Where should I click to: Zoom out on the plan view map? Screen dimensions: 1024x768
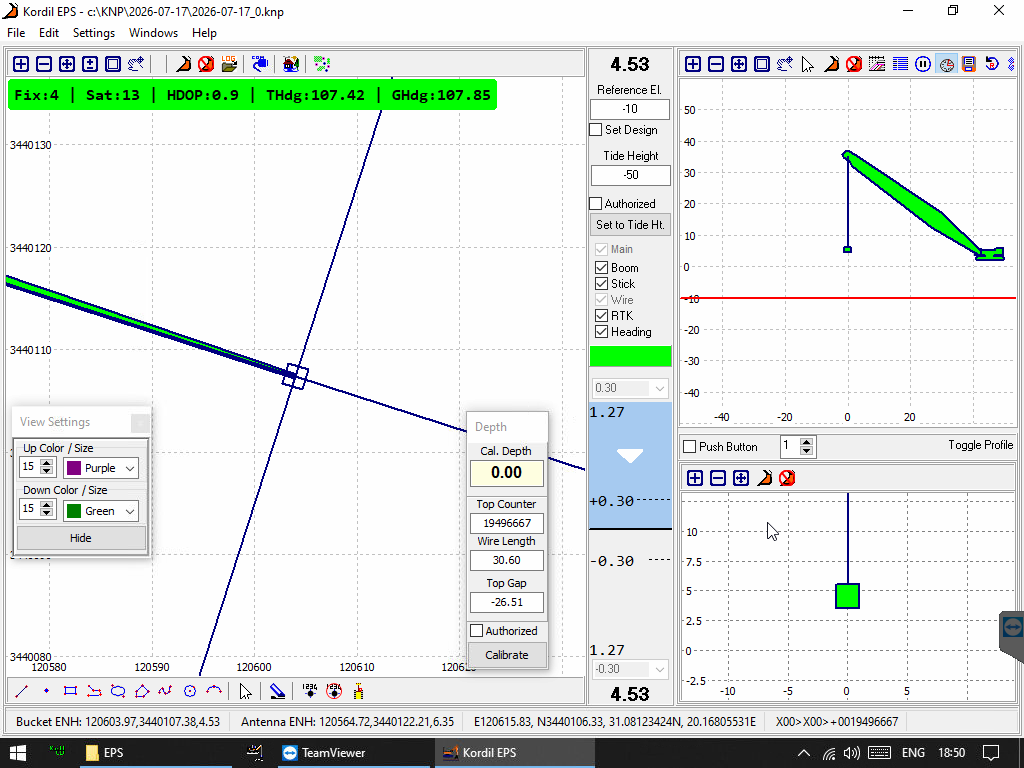click(x=44, y=63)
